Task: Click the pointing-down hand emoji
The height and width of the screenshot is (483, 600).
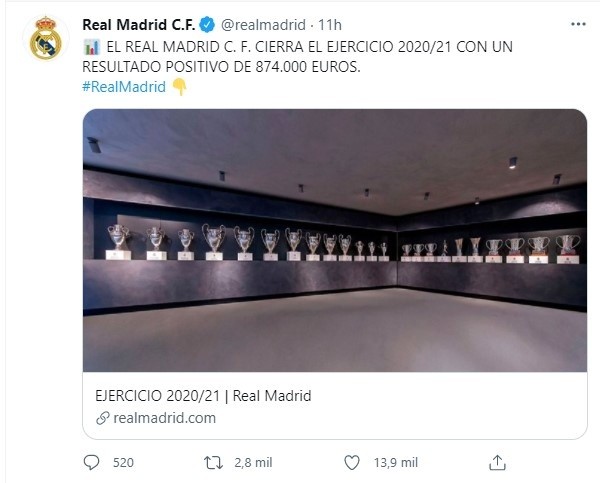Action: click(x=179, y=86)
